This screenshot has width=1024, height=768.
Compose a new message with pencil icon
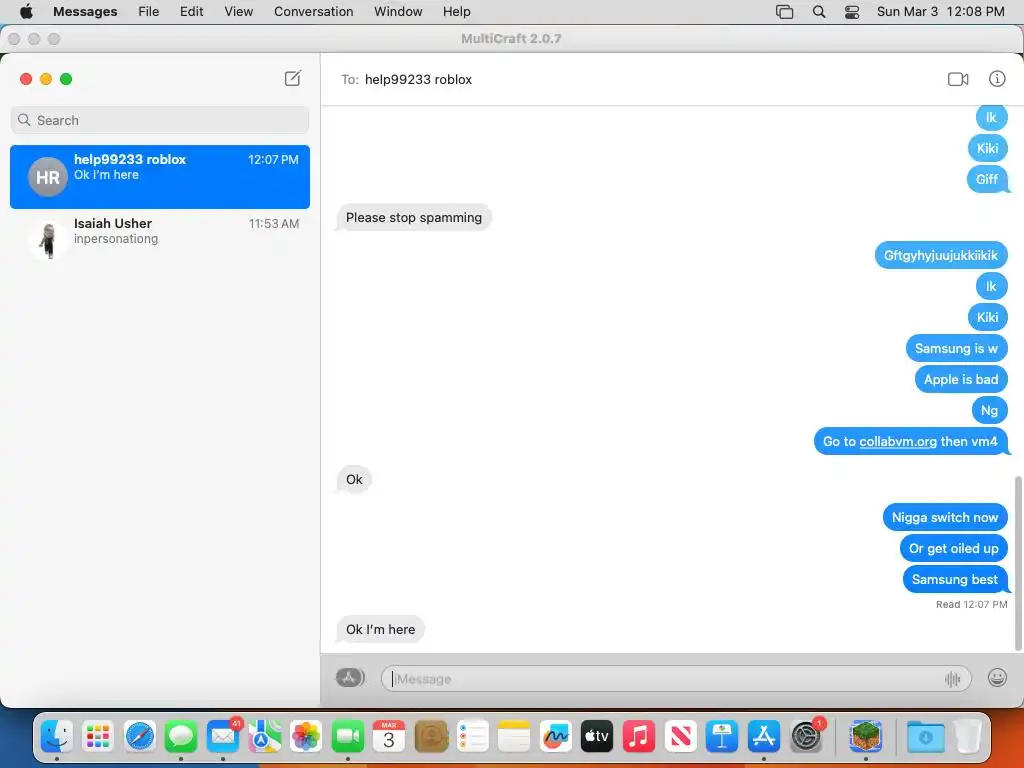pos(293,78)
